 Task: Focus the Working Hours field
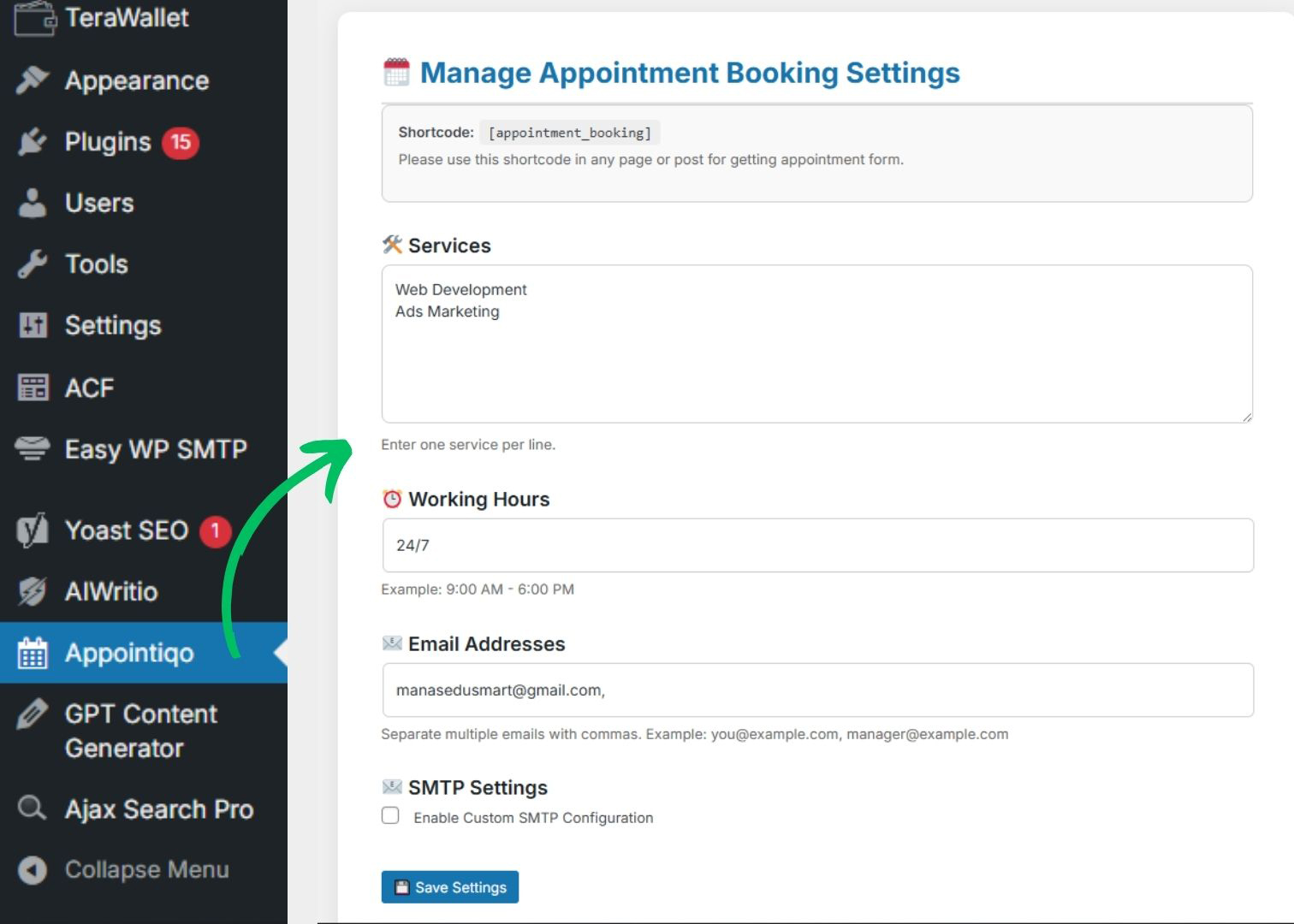point(817,546)
